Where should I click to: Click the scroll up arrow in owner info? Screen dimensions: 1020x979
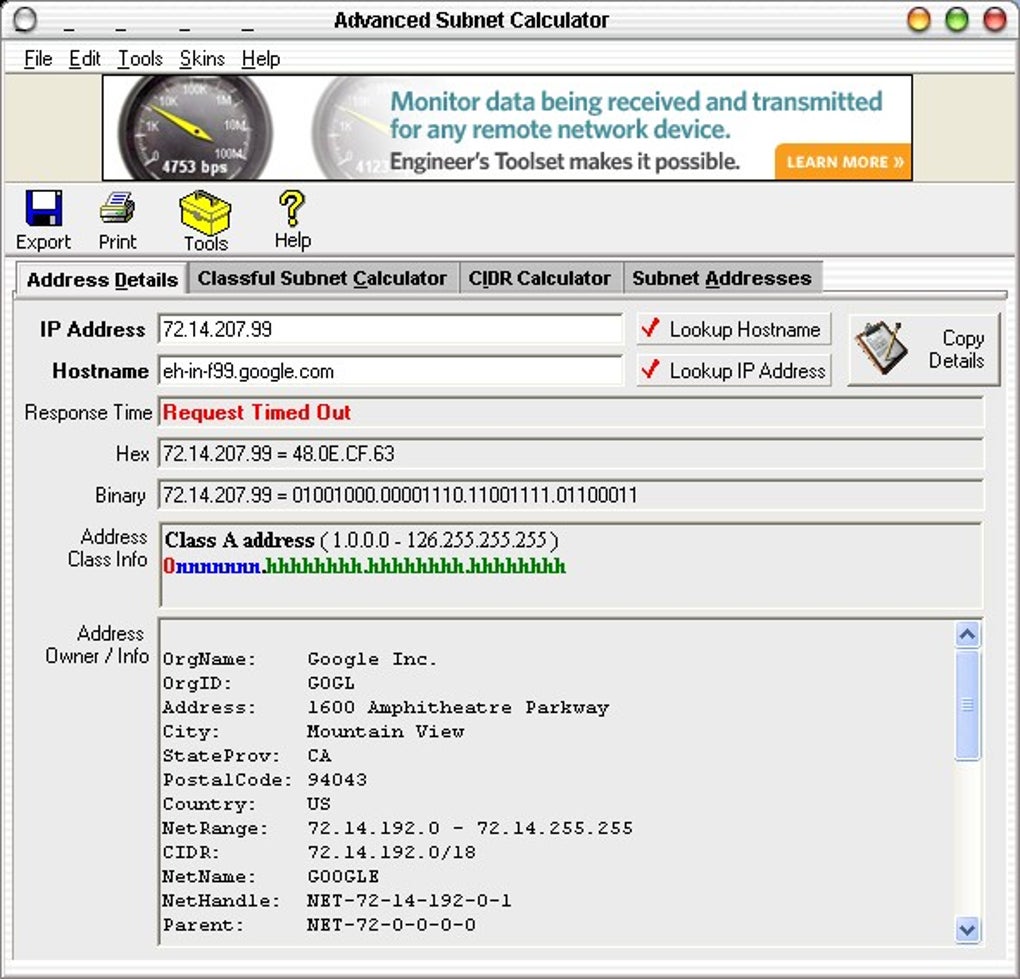(x=967, y=634)
